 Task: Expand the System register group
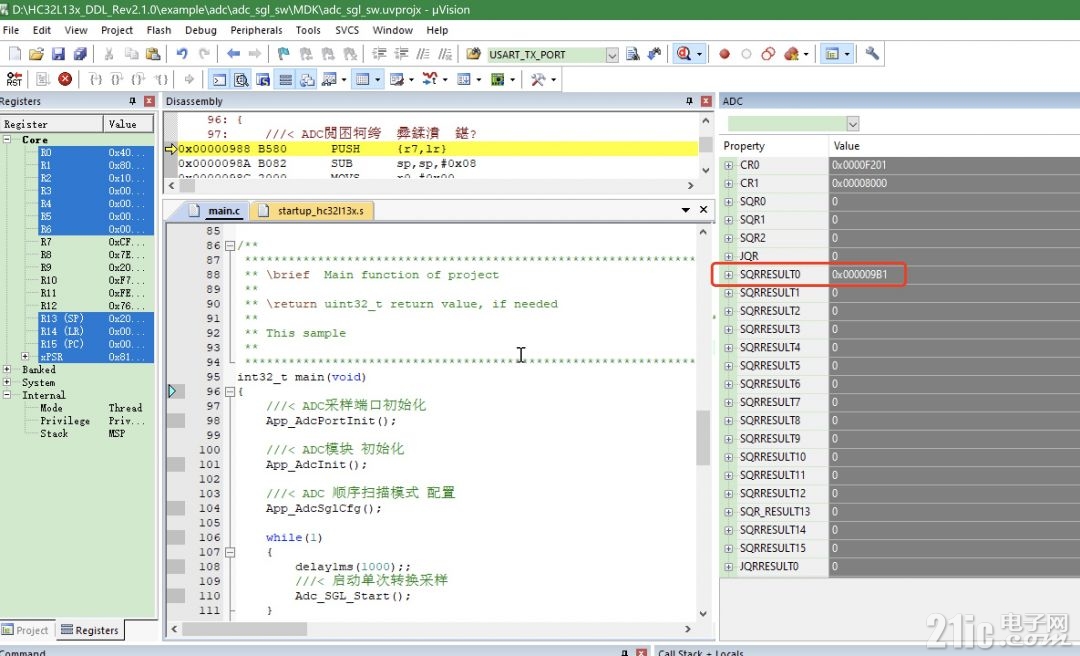point(8,382)
